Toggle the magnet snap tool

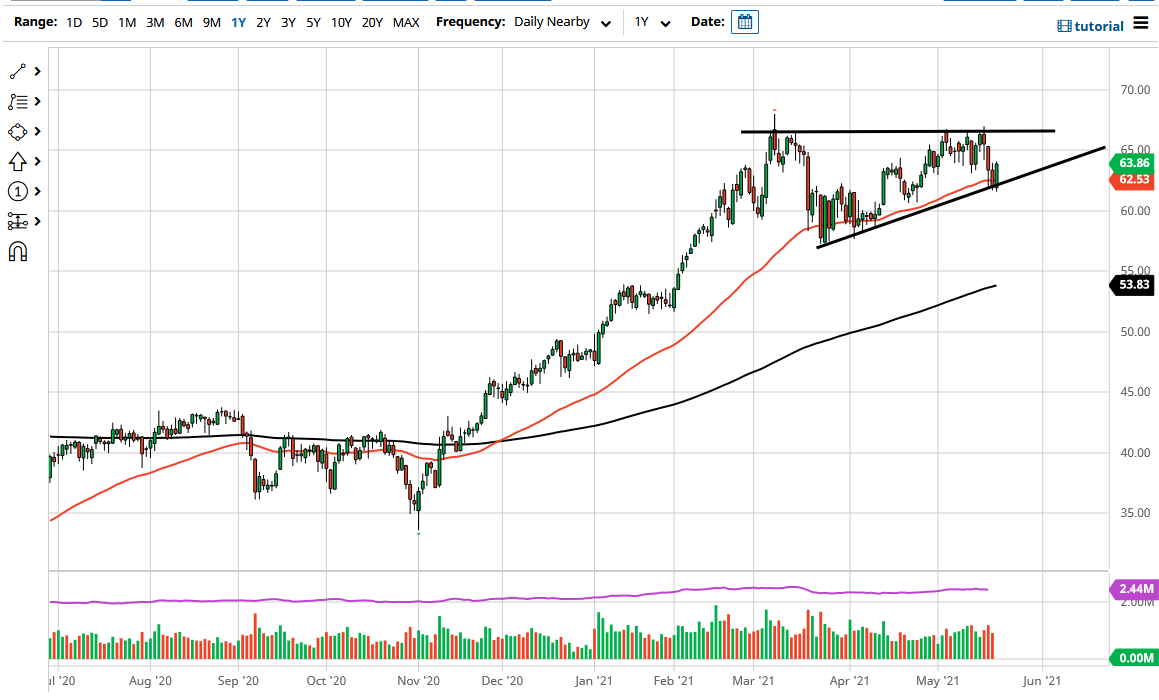18,251
